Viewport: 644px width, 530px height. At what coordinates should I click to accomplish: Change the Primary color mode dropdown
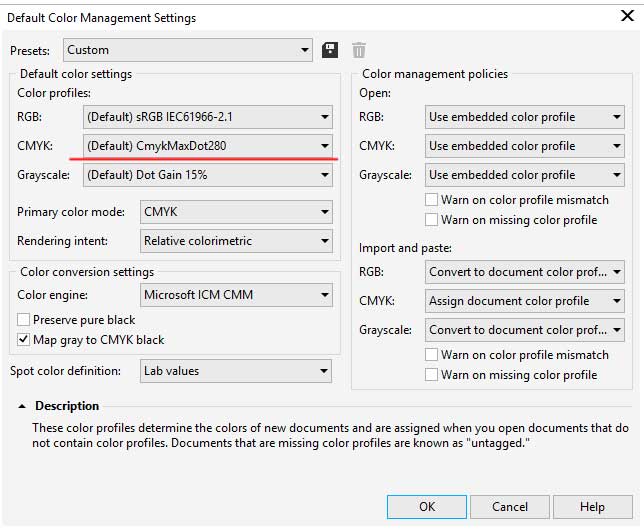(236, 212)
